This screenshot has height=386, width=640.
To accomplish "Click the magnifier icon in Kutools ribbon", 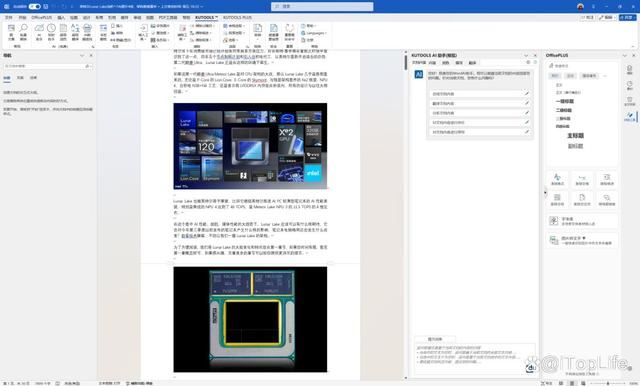I will [23, 28].
